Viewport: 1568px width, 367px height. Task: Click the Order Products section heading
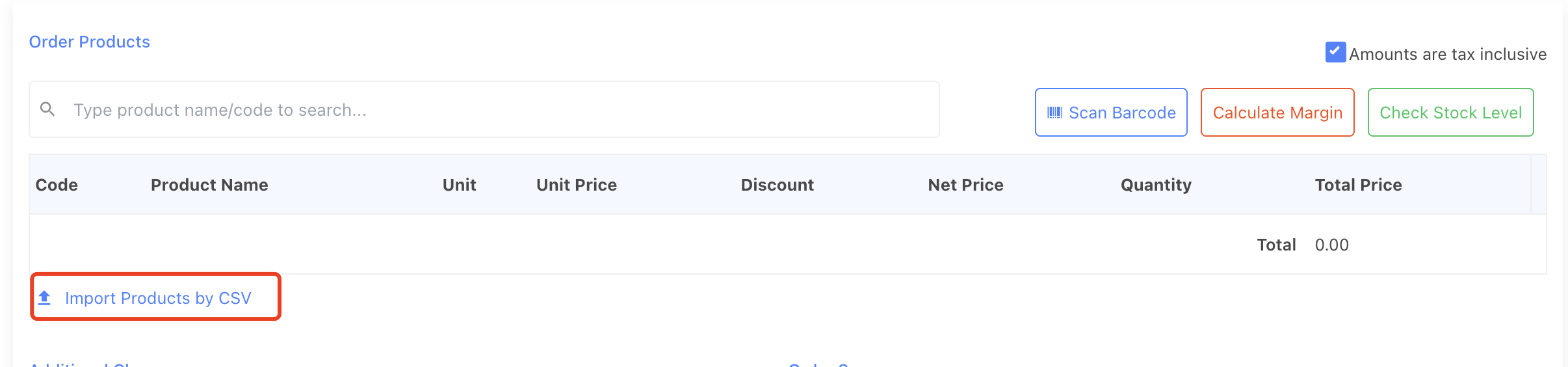(x=90, y=42)
